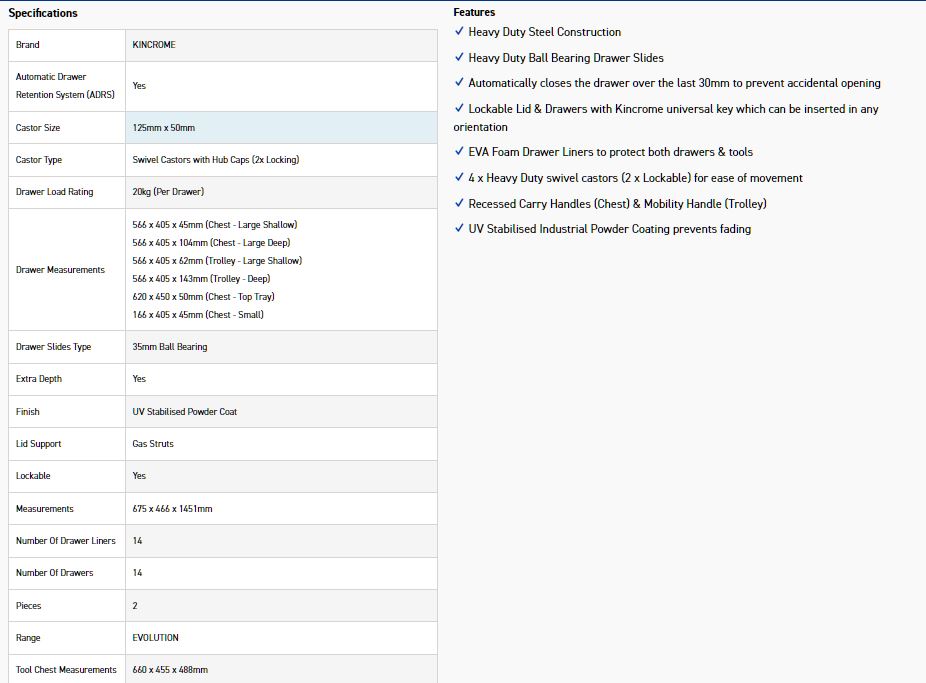
Task: Click the 675 x 466 x 1451mm measurements value
Action: (x=172, y=509)
